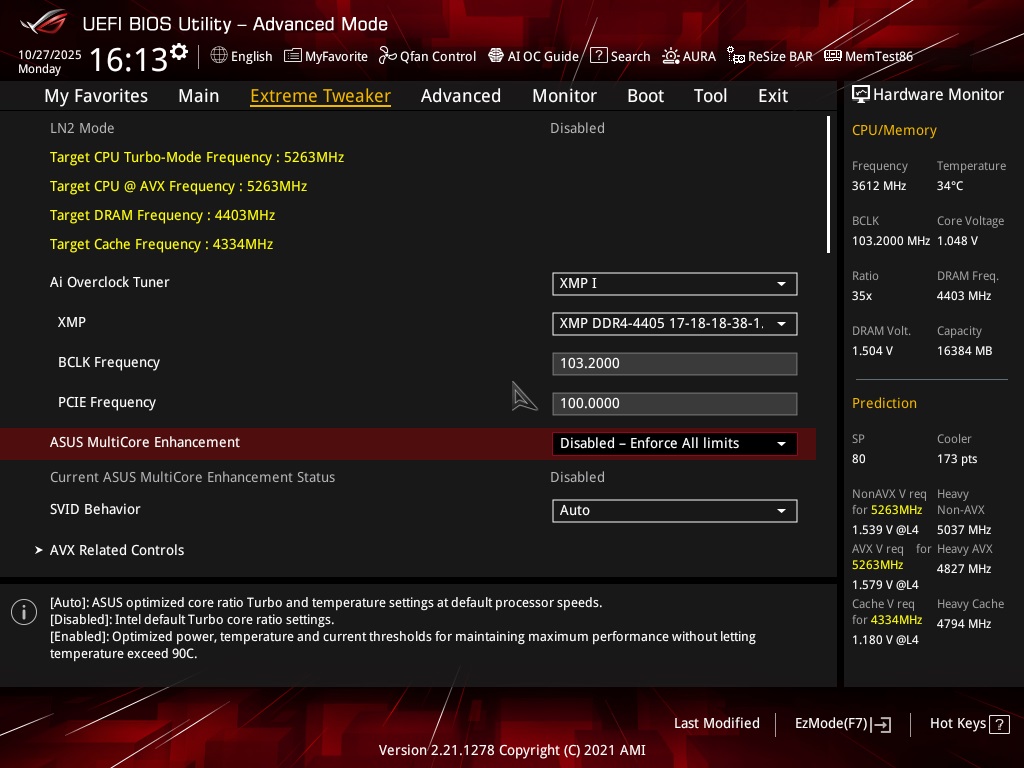
Task: Open the My Favorites tab
Action: pos(96,96)
